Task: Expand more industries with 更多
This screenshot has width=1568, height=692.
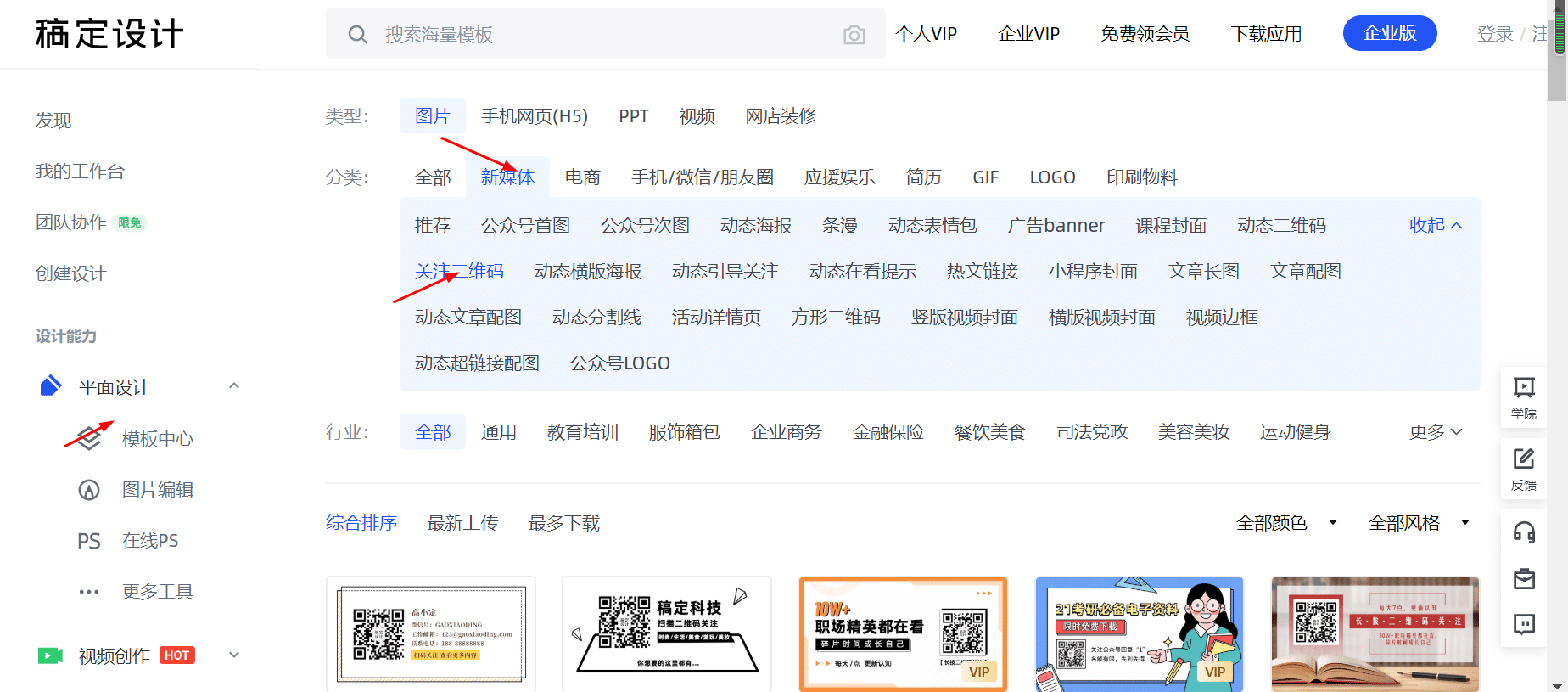Action: pyautogui.click(x=1436, y=432)
